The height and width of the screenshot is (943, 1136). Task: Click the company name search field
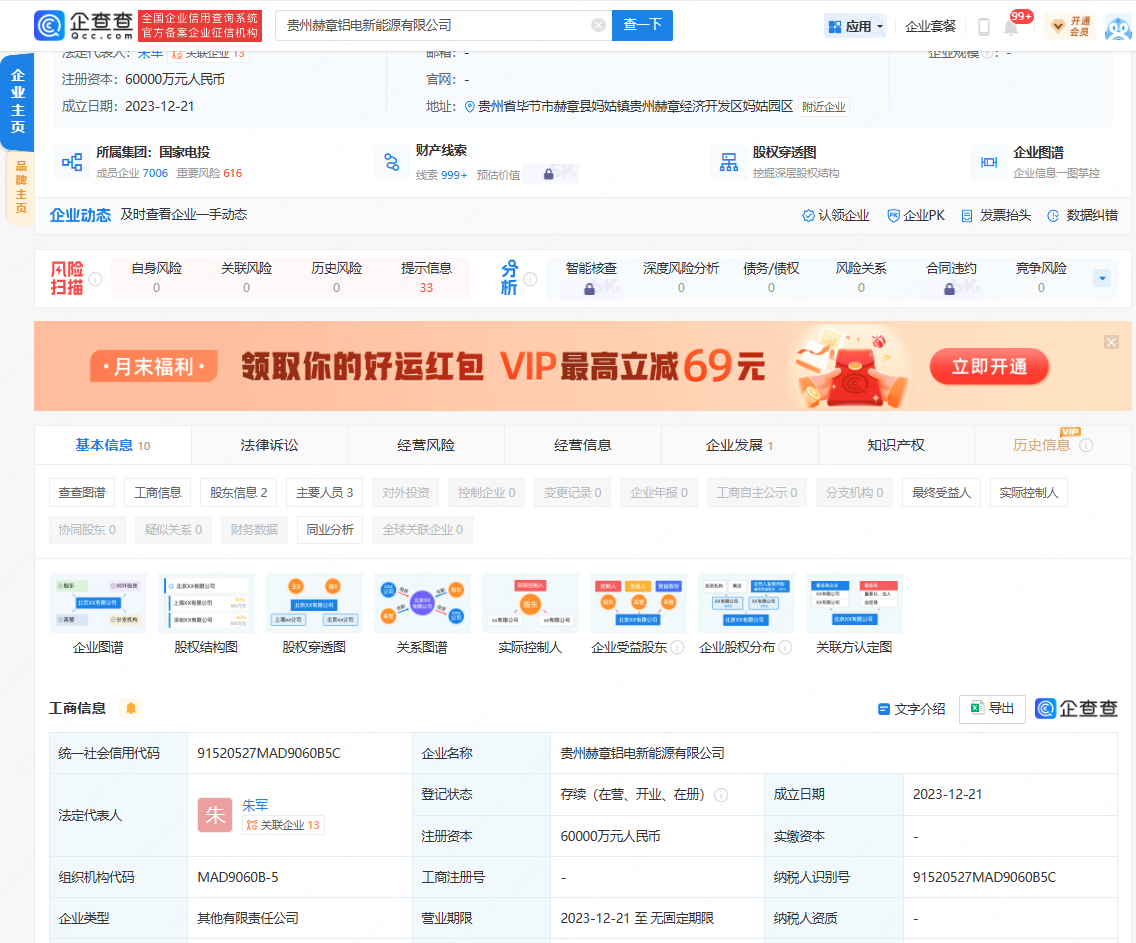pos(435,25)
